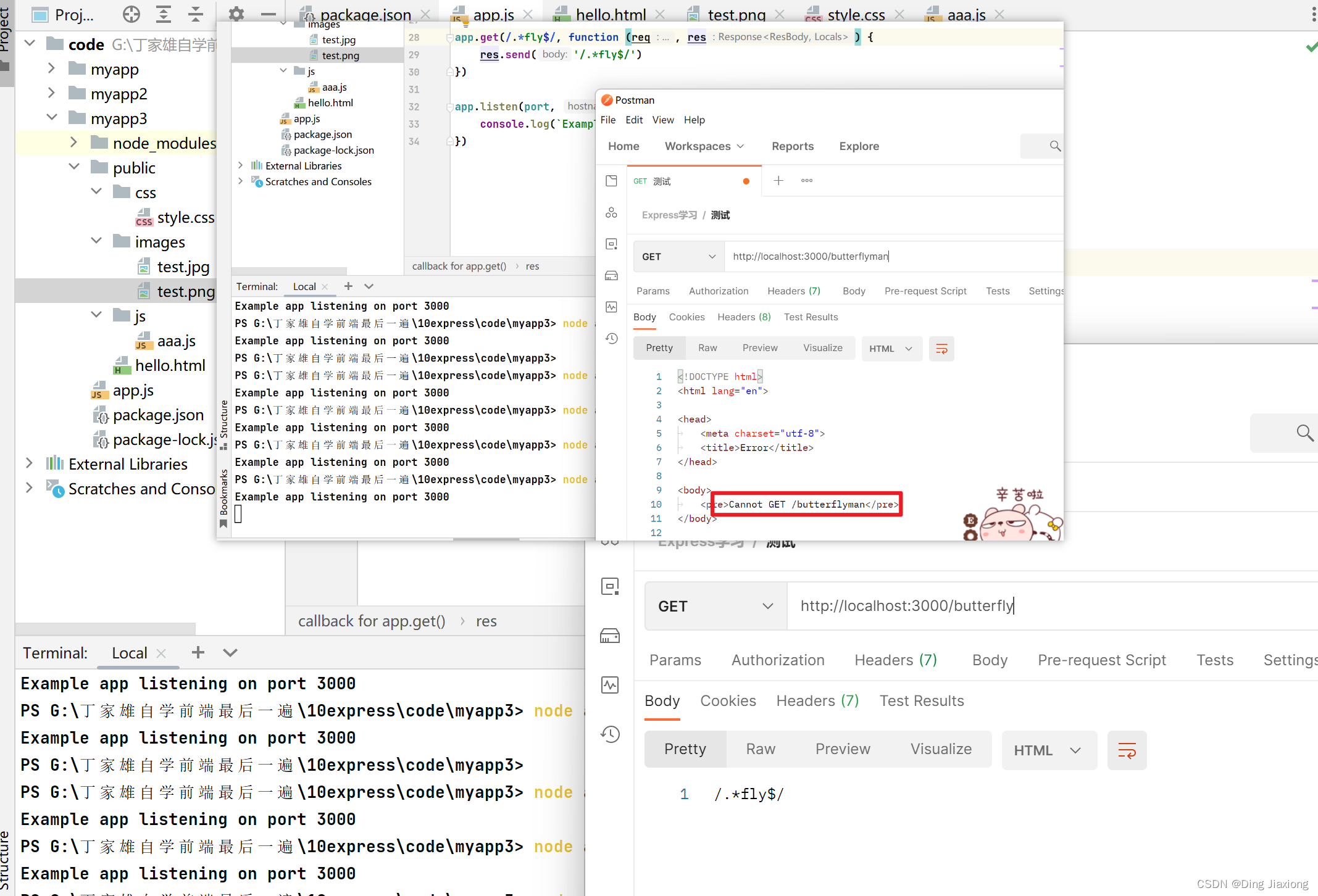Add a new terminal session tab
Image resolution: width=1318 pixels, height=896 pixels.
click(x=198, y=652)
